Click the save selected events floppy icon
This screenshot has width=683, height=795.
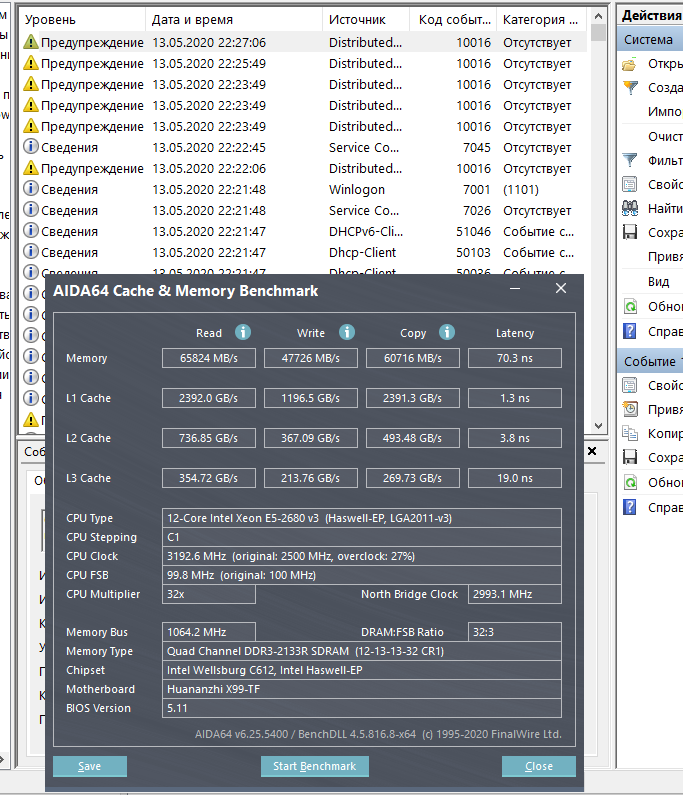point(630,457)
